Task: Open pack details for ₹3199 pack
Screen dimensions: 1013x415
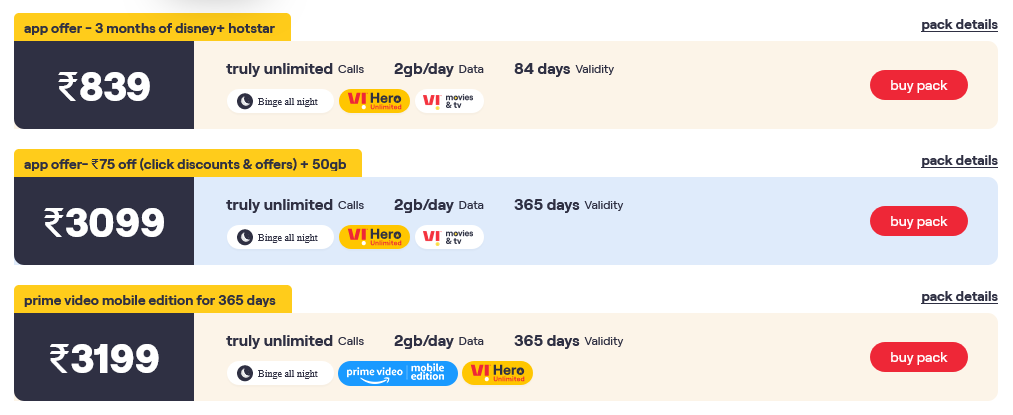Action: [x=959, y=296]
